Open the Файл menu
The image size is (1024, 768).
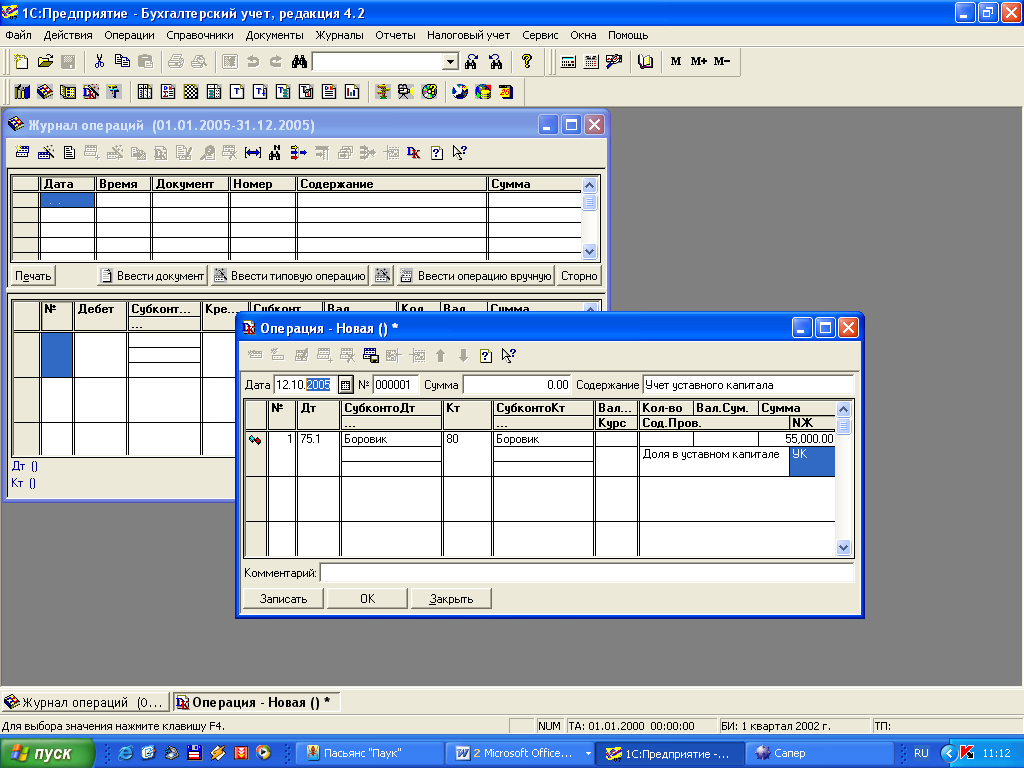click(x=18, y=35)
